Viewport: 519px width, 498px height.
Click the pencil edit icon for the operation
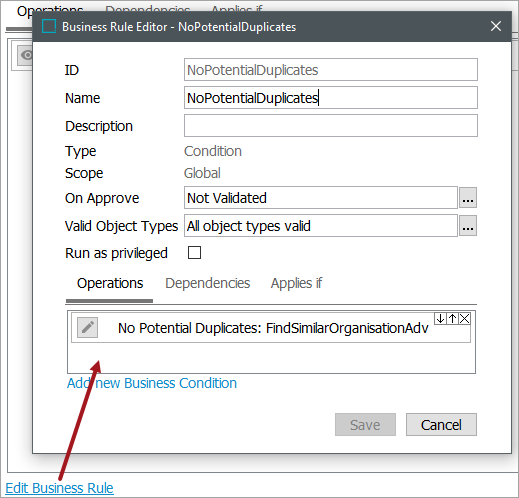(x=87, y=327)
